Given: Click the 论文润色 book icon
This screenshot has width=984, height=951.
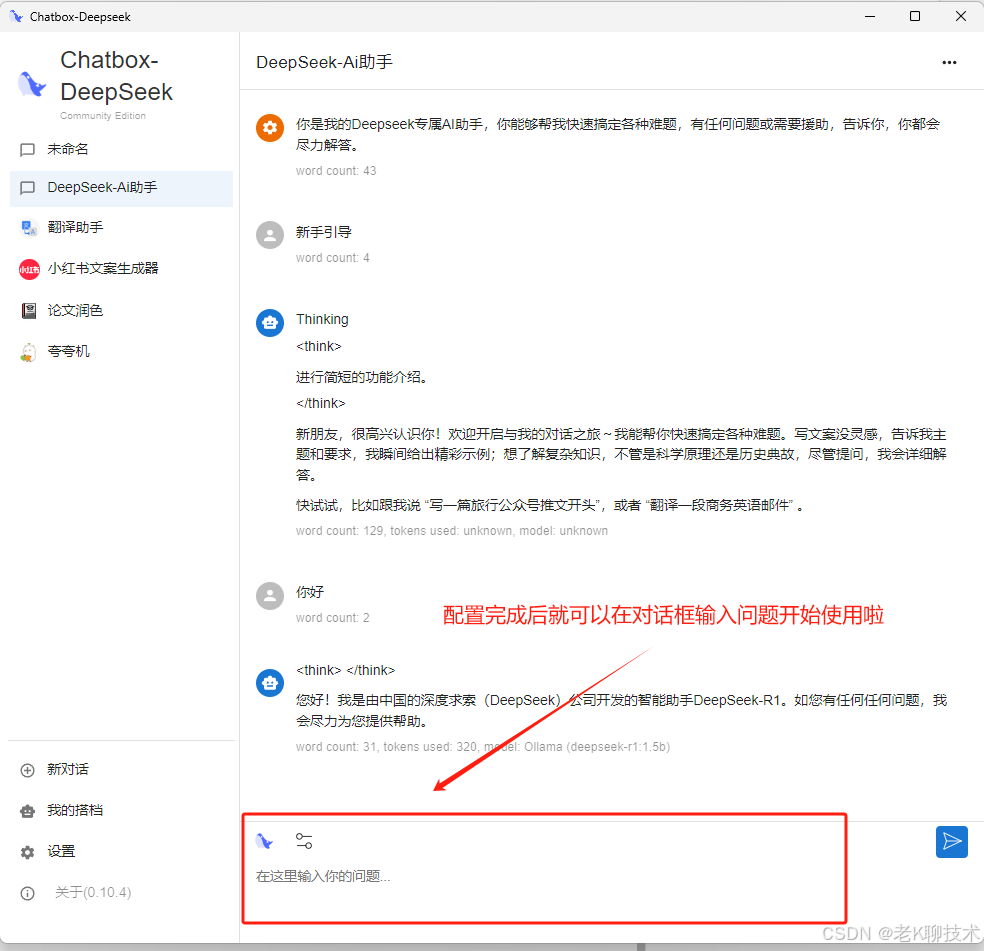Looking at the screenshot, I should 28,311.
